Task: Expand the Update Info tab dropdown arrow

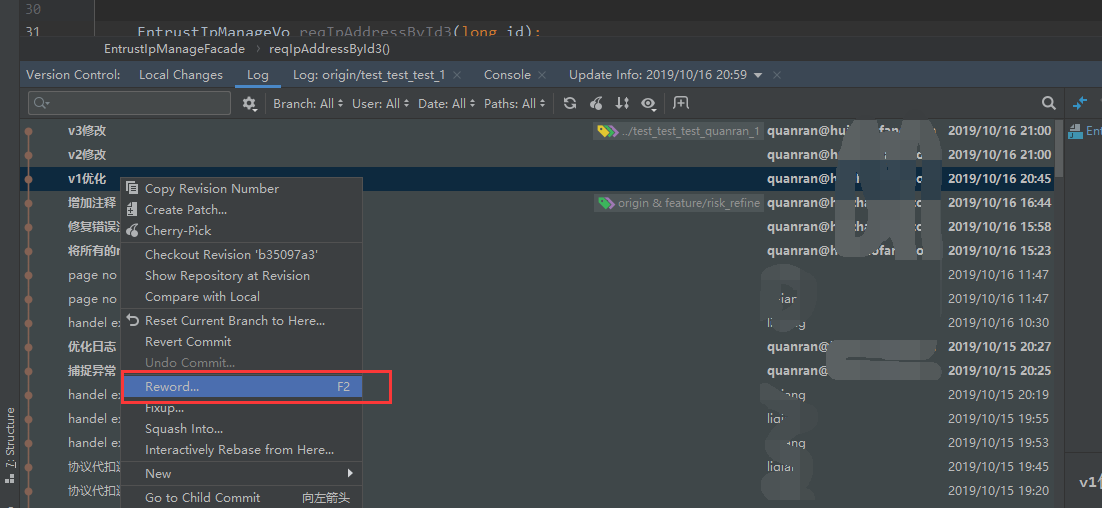Action: [758, 75]
